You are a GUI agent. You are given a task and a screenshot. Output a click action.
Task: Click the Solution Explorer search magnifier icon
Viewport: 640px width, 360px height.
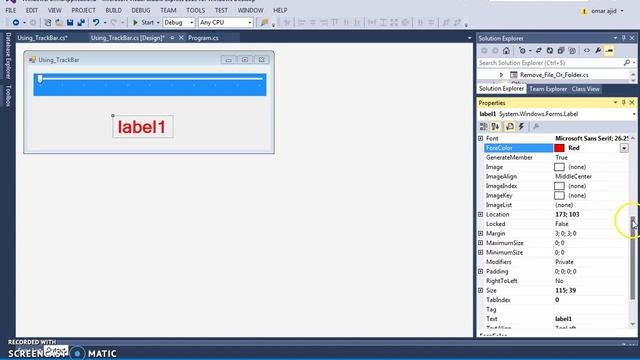[627, 63]
